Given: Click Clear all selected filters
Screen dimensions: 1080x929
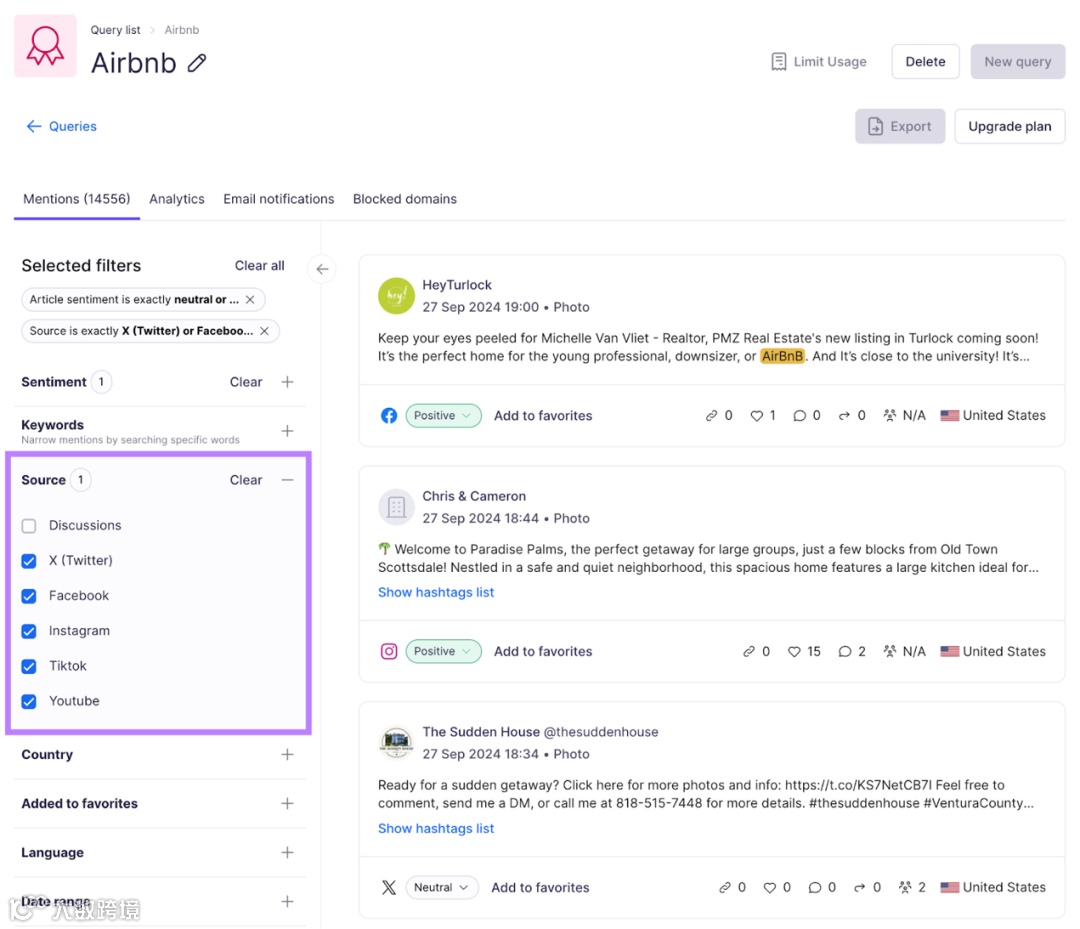Looking at the screenshot, I should point(259,266).
